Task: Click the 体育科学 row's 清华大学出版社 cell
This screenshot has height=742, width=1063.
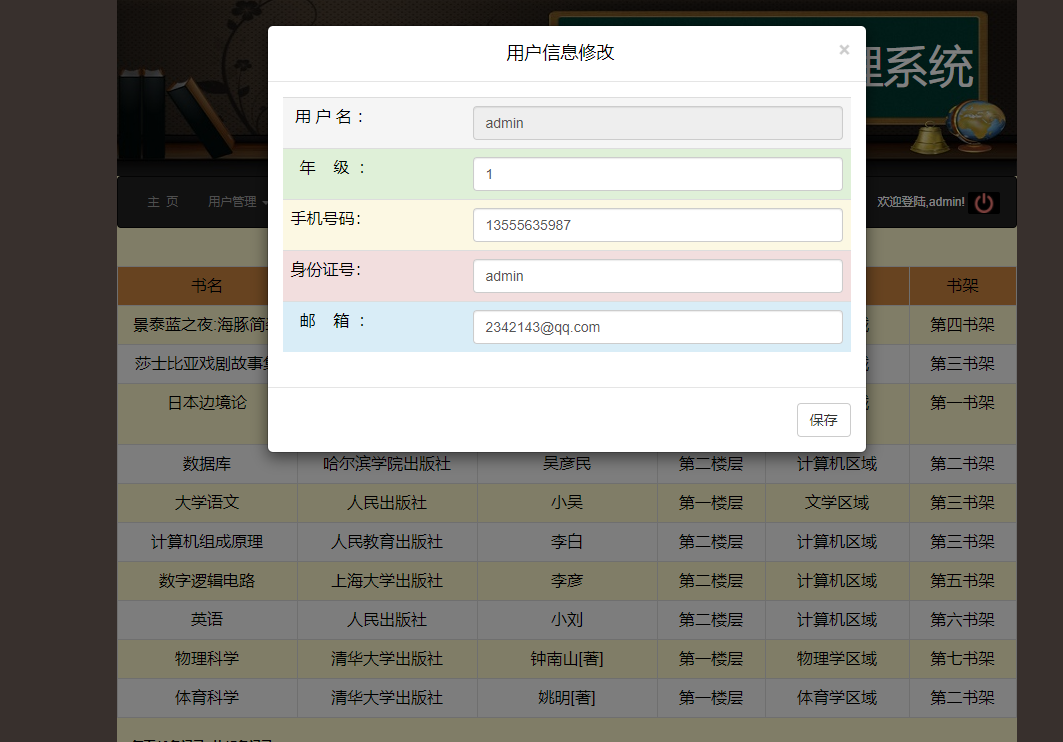Action: 387,697
